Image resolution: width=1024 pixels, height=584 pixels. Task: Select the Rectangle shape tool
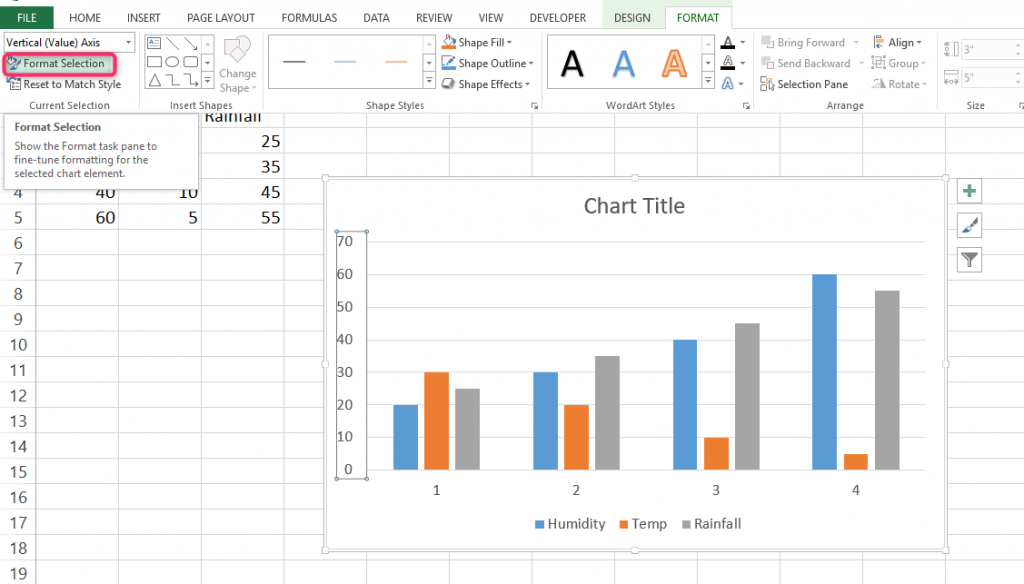point(154,62)
